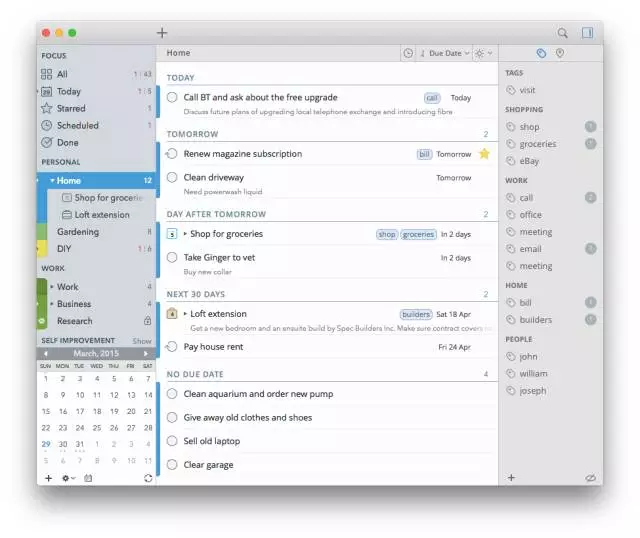Viewport: 640px width, 538px height.
Task: Mark Clean driveway task as complete
Action: coord(172,178)
